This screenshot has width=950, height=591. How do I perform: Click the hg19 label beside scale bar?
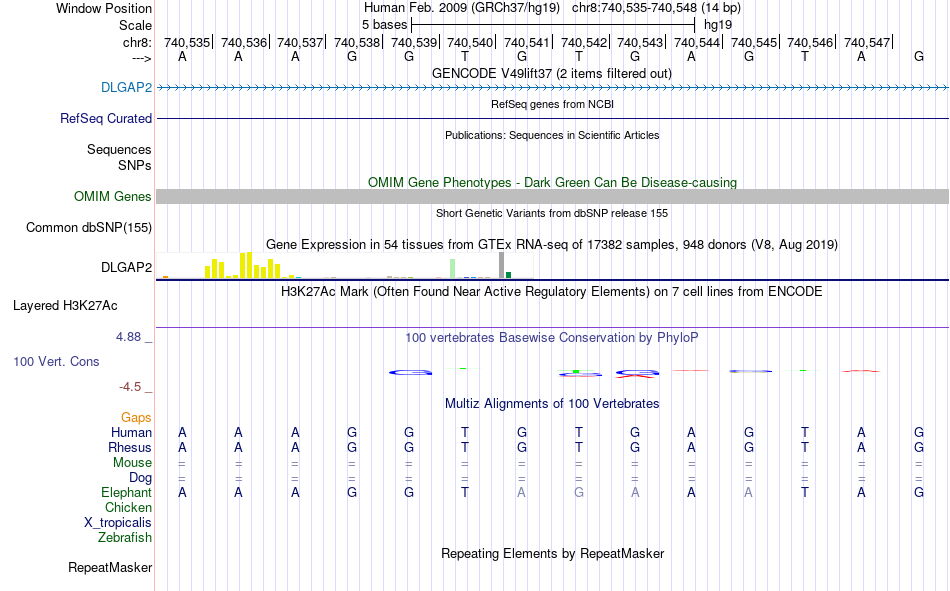click(x=718, y=25)
